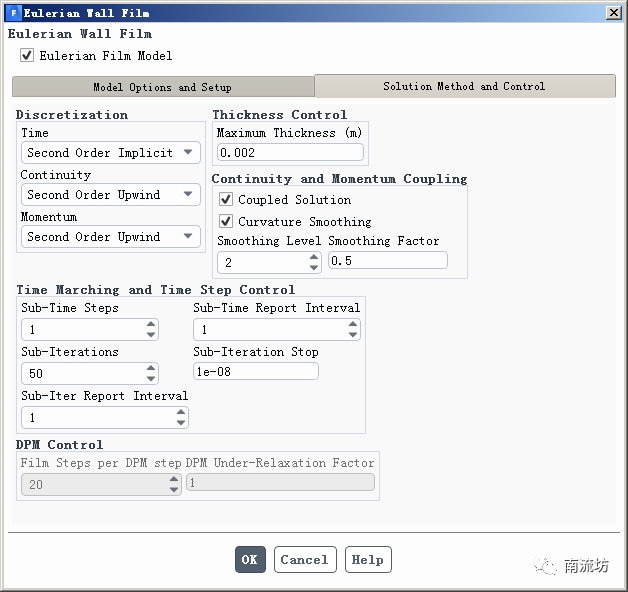
Task: Open the Help button
Action: [368, 559]
